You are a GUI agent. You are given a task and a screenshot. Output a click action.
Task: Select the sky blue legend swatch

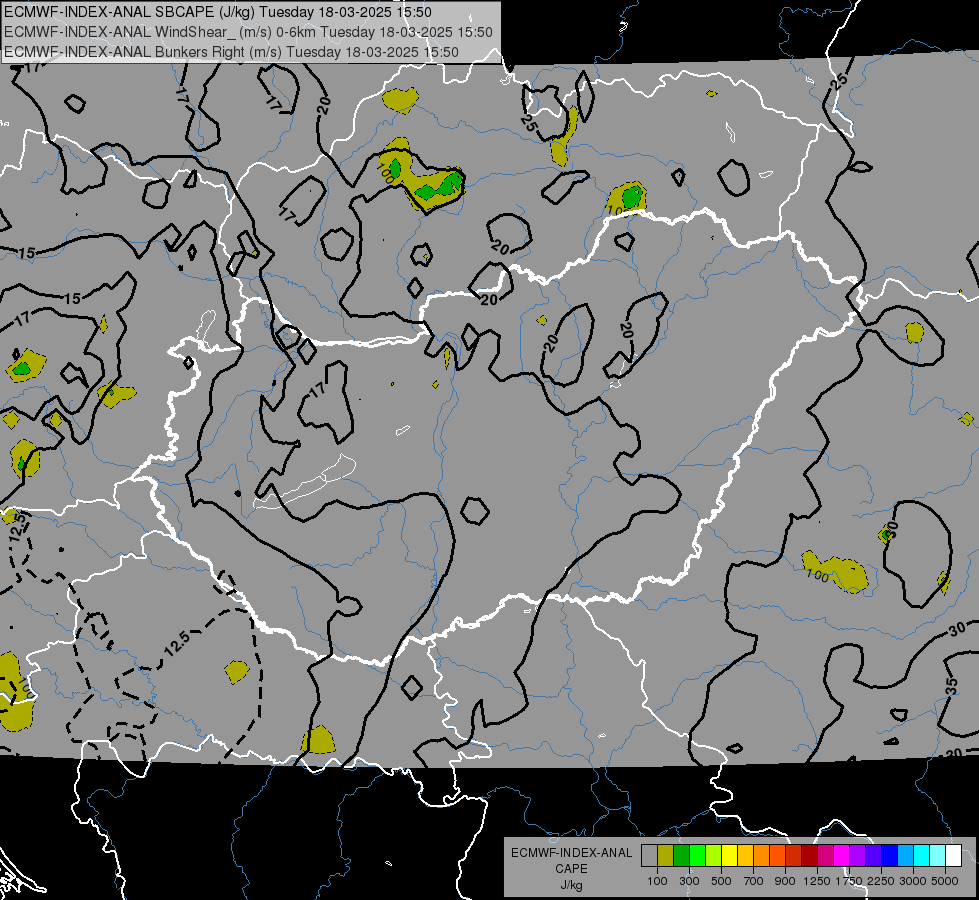pos(905,856)
